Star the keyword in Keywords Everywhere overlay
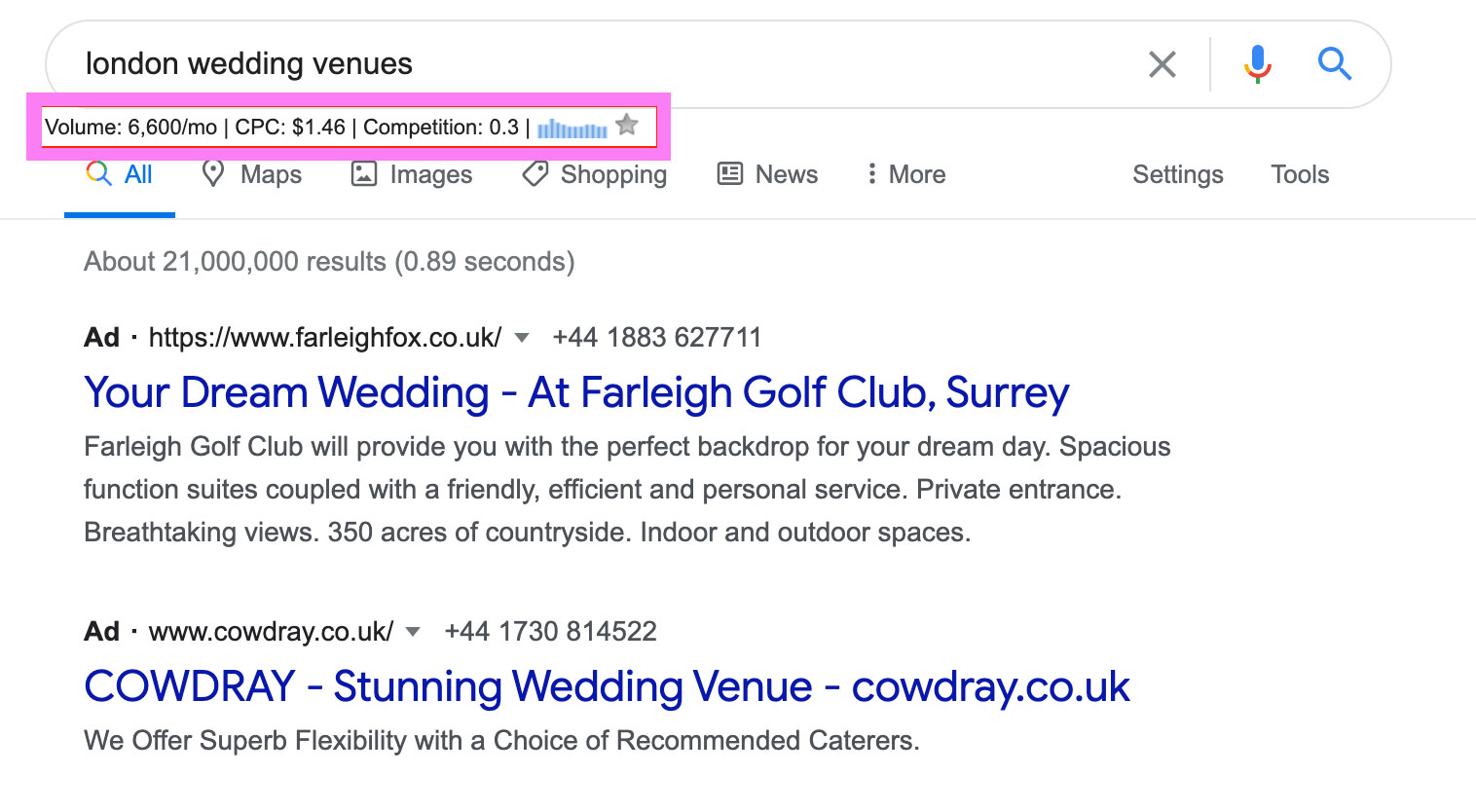 (x=626, y=125)
